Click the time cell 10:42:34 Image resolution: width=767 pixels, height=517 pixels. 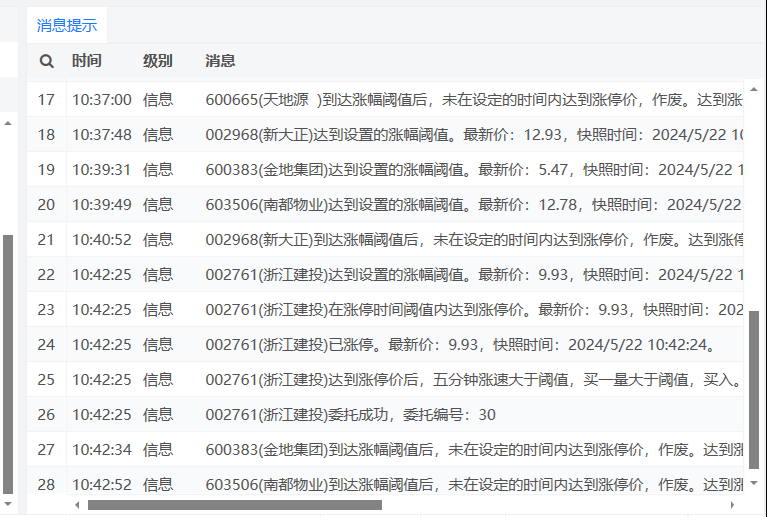coord(102,450)
